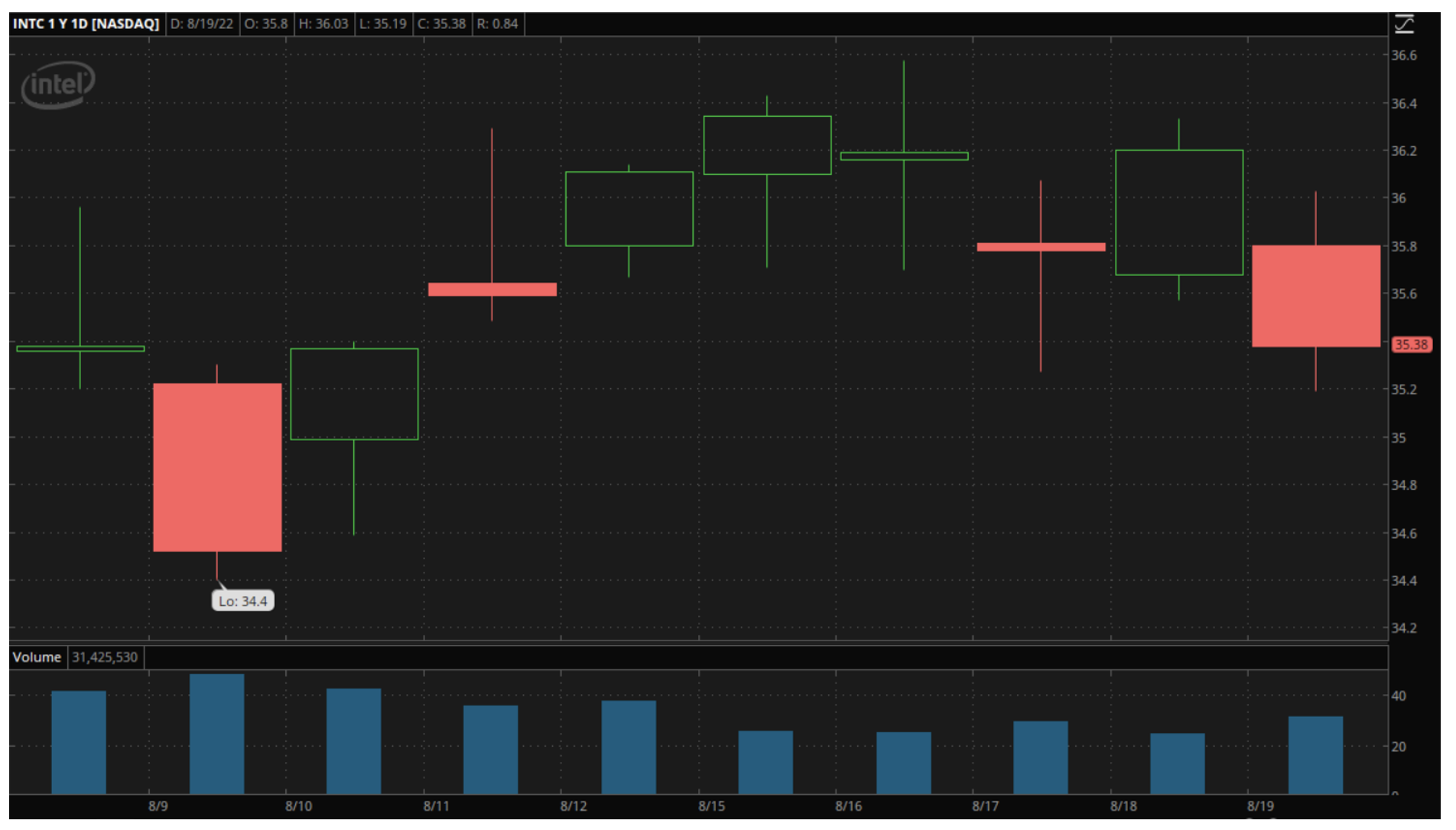Select the red 8/17 candlestick body
Viewport: 1456px width, 830px height.
point(1041,247)
